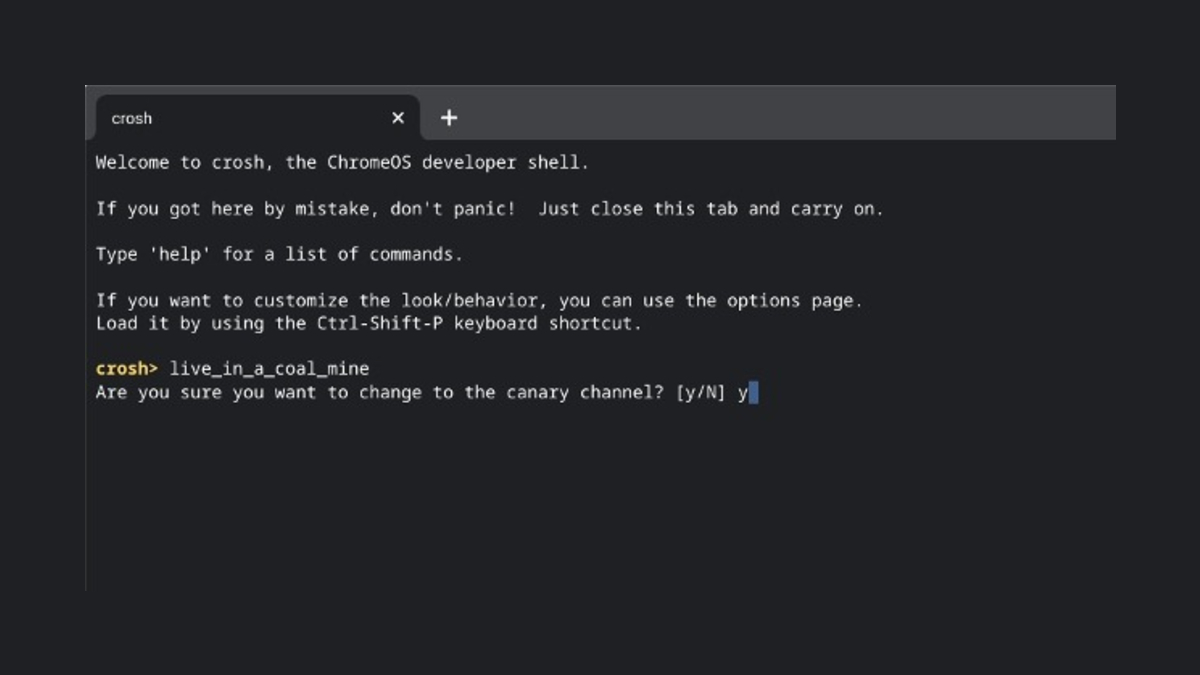The width and height of the screenshot is (1200, 675).
Task: Click the Ctrl-Shift-P shortcut text
Action: click(x=379, y=323)
